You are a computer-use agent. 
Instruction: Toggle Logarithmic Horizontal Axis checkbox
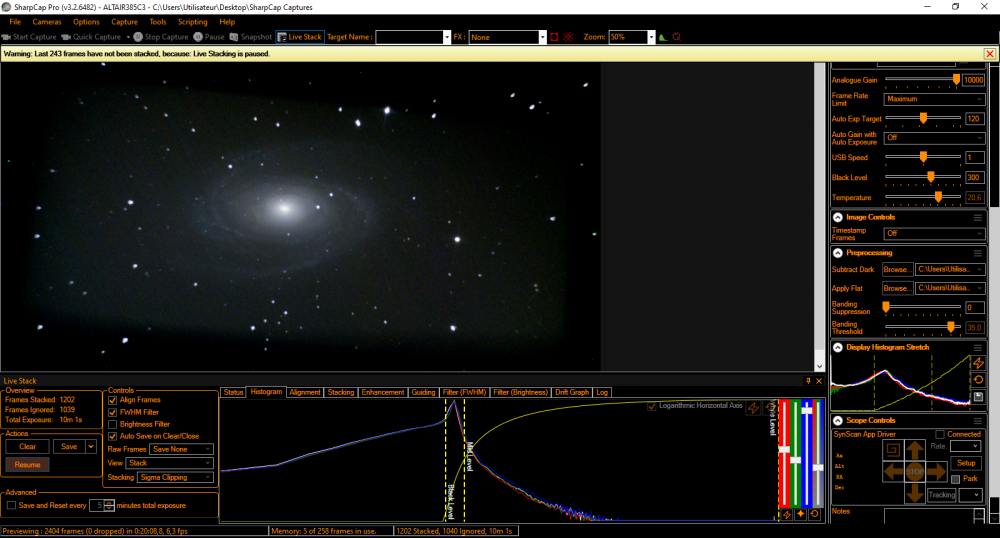click(x=652, y=406)
